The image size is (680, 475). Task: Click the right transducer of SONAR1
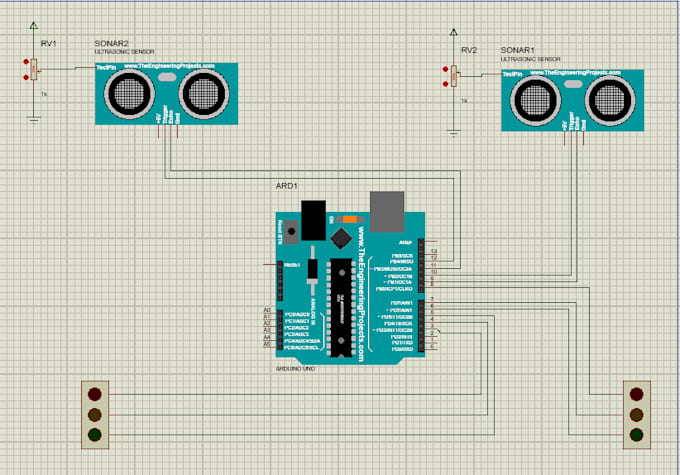pyautogui.click(x=610, y=101)
